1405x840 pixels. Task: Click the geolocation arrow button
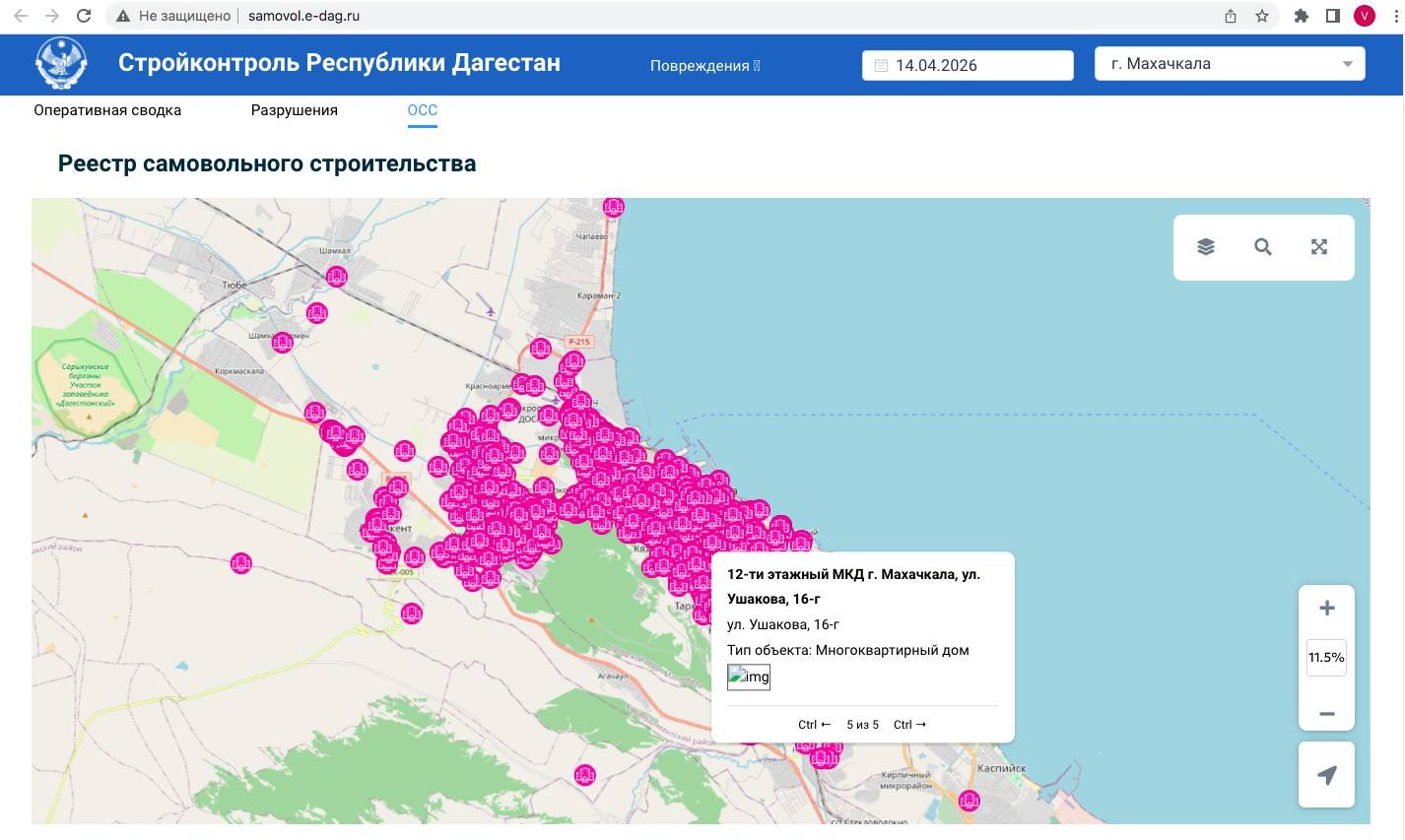1326,776
